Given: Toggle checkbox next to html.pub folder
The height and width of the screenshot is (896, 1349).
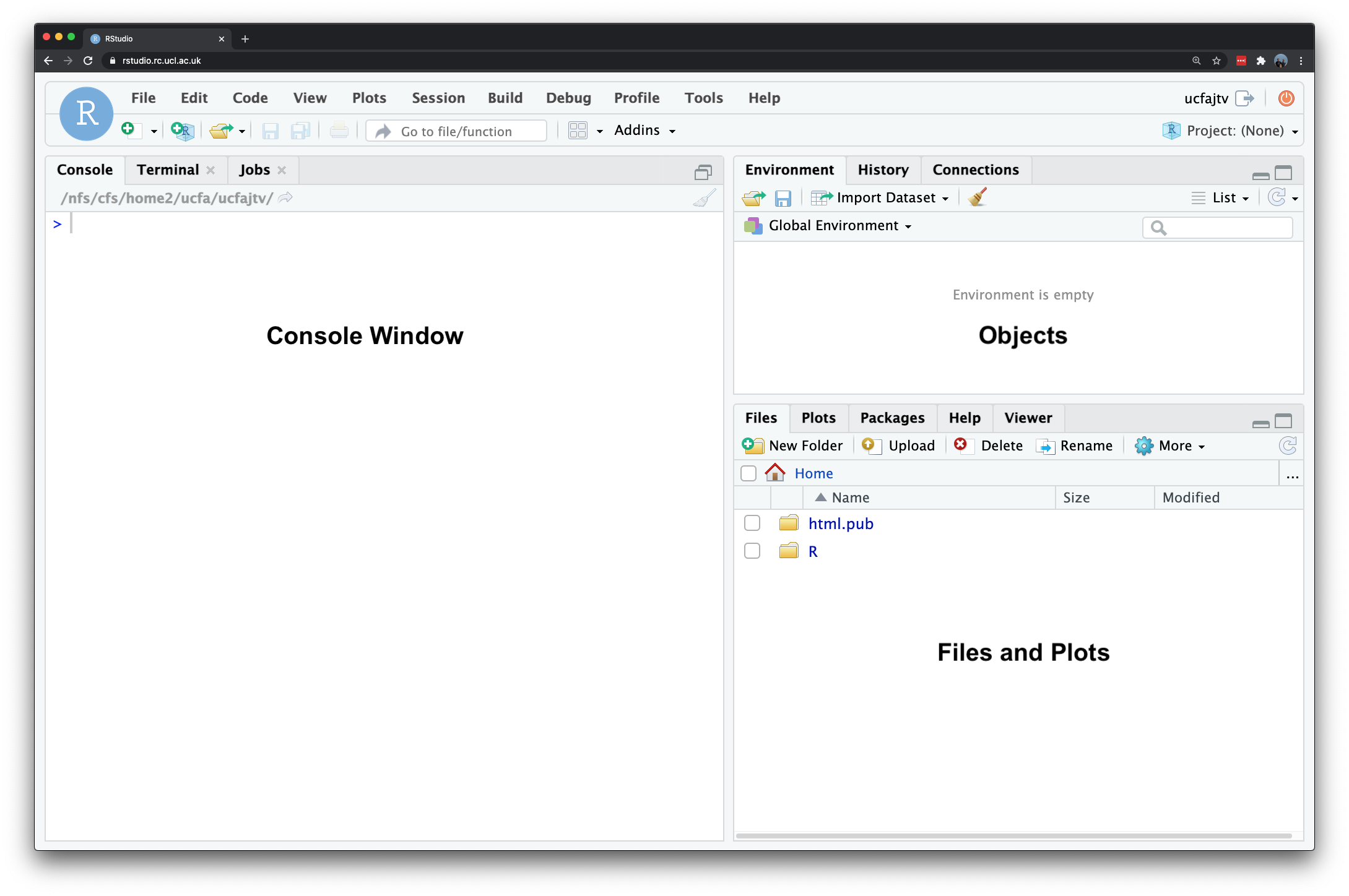Looking at the screenshot, I should pyautogui.click(x=752, y=524).
